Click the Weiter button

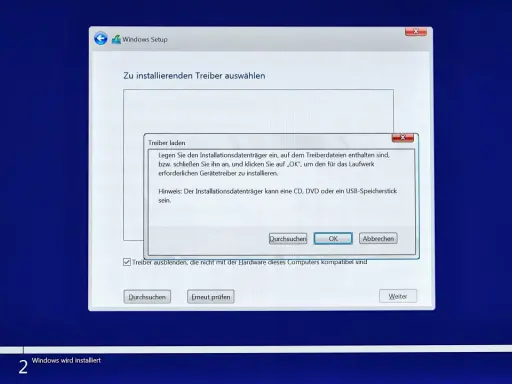[x=398, y=296]
